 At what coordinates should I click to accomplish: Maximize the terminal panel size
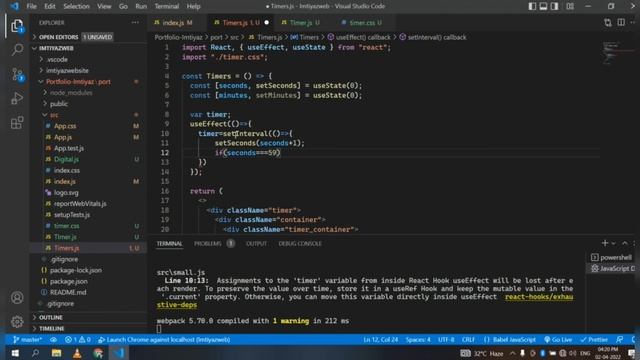coord(624,243)
